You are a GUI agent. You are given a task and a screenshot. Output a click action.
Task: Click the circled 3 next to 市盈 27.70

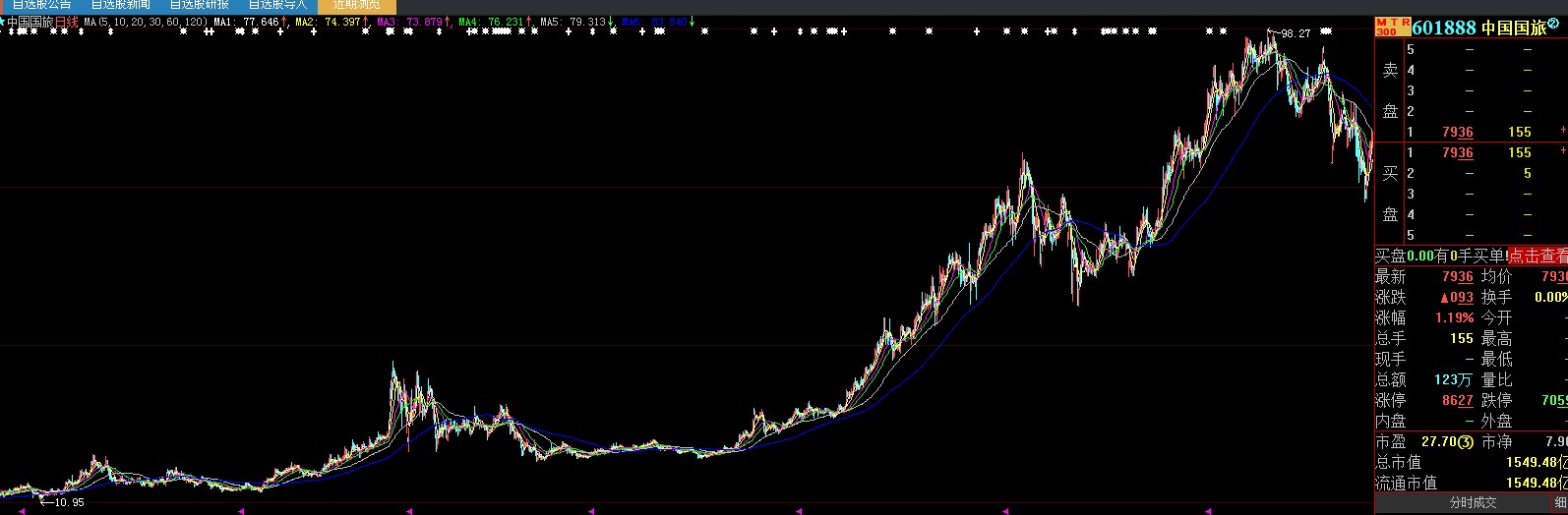(x=1466, y=442)
